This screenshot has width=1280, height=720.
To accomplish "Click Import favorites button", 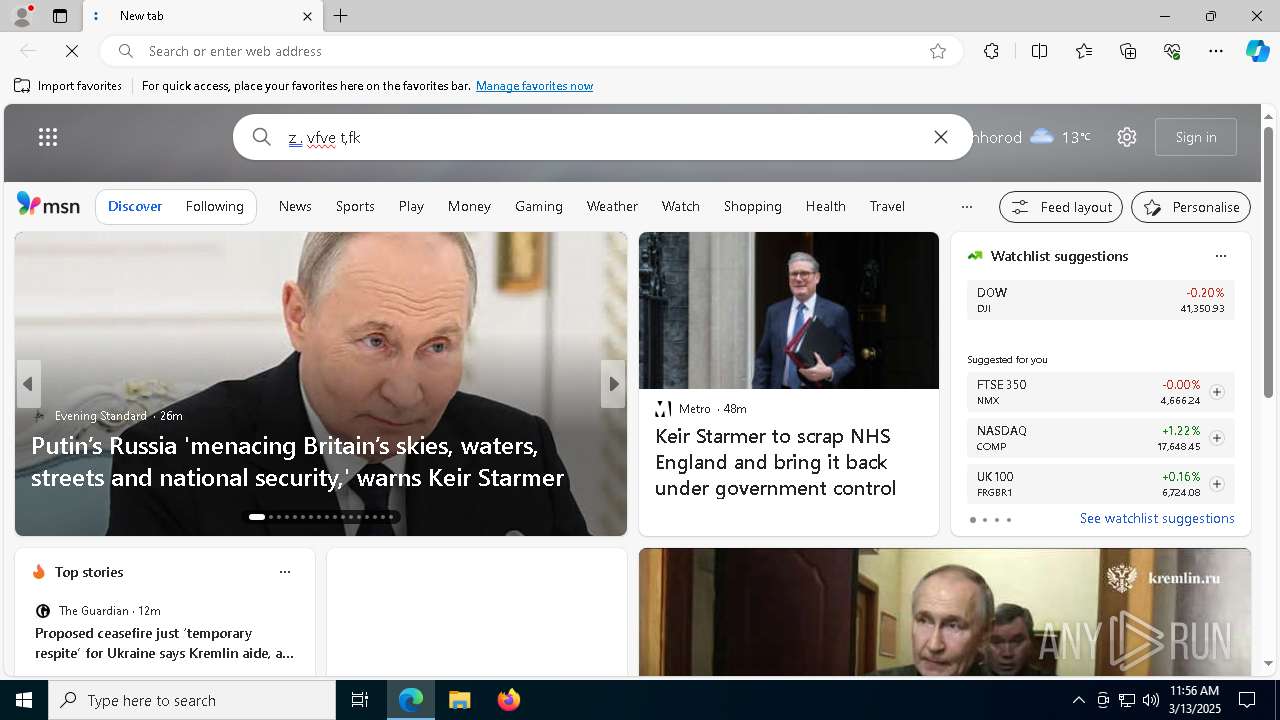I will pos(68,86).
